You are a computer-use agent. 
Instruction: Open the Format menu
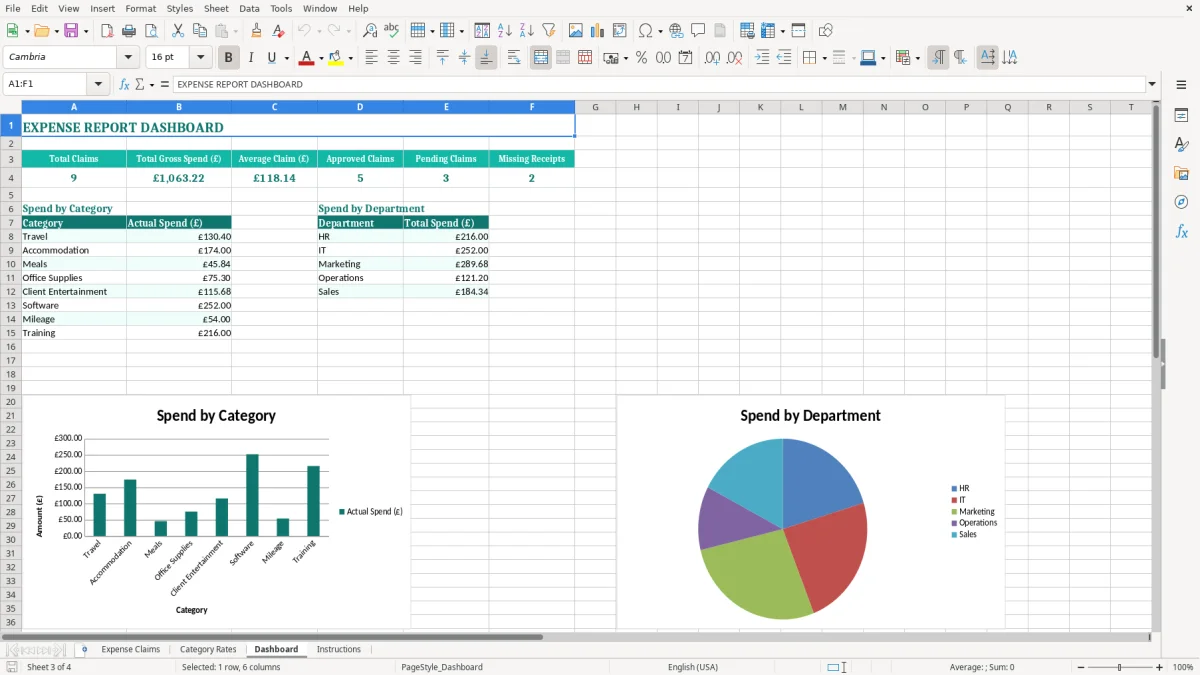coord(140,8)
